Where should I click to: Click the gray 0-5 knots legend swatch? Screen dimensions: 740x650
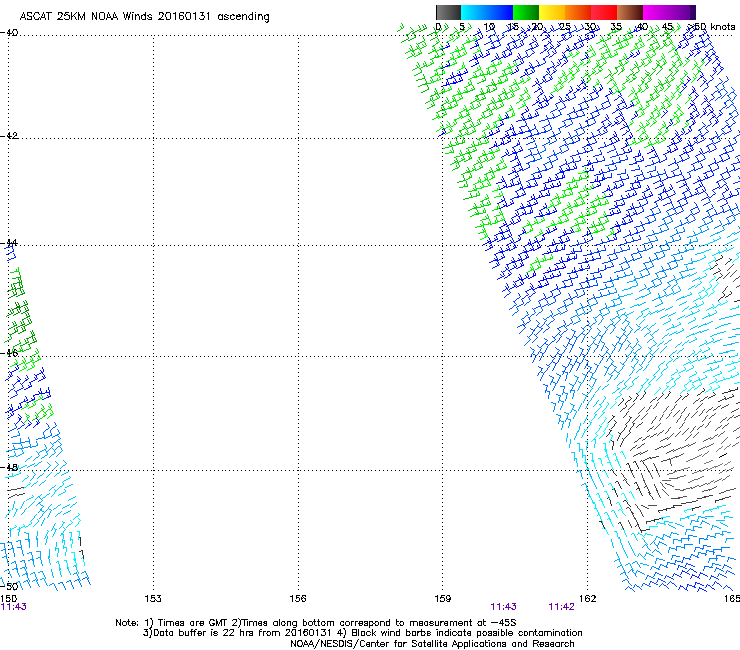pos(448,12)
